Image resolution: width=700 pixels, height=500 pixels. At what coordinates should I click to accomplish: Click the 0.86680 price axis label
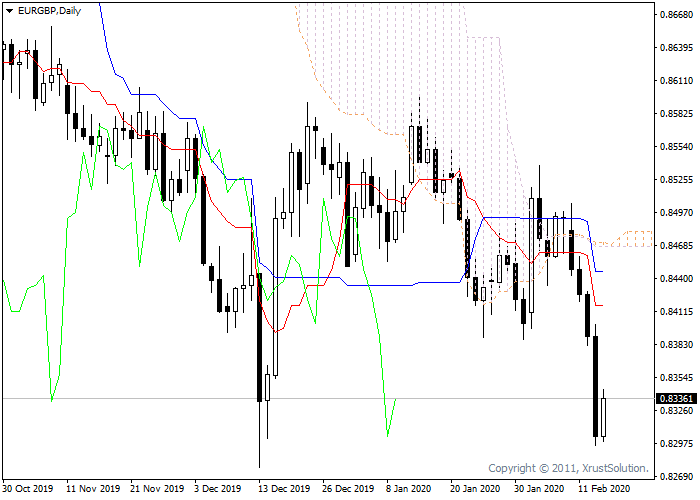[x=677, y=15]
